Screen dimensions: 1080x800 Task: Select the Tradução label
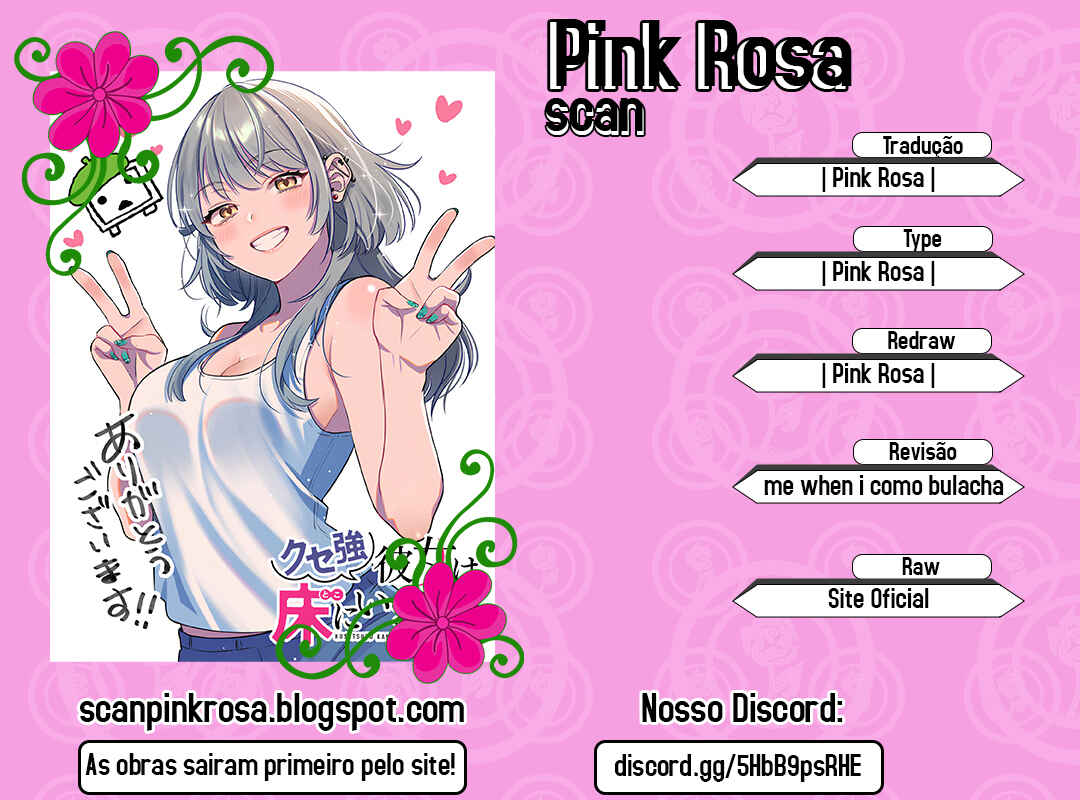pos(922,145)
